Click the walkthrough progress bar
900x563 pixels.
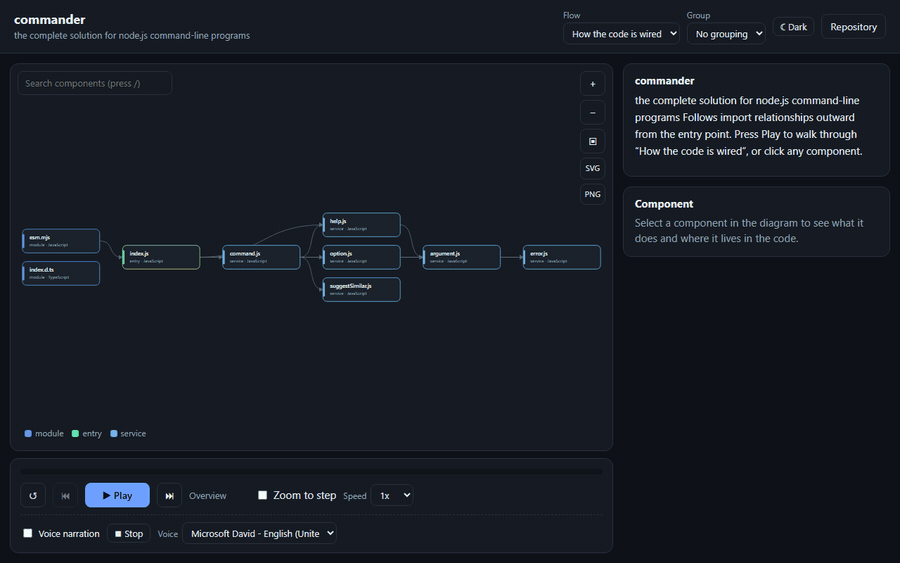312,471
